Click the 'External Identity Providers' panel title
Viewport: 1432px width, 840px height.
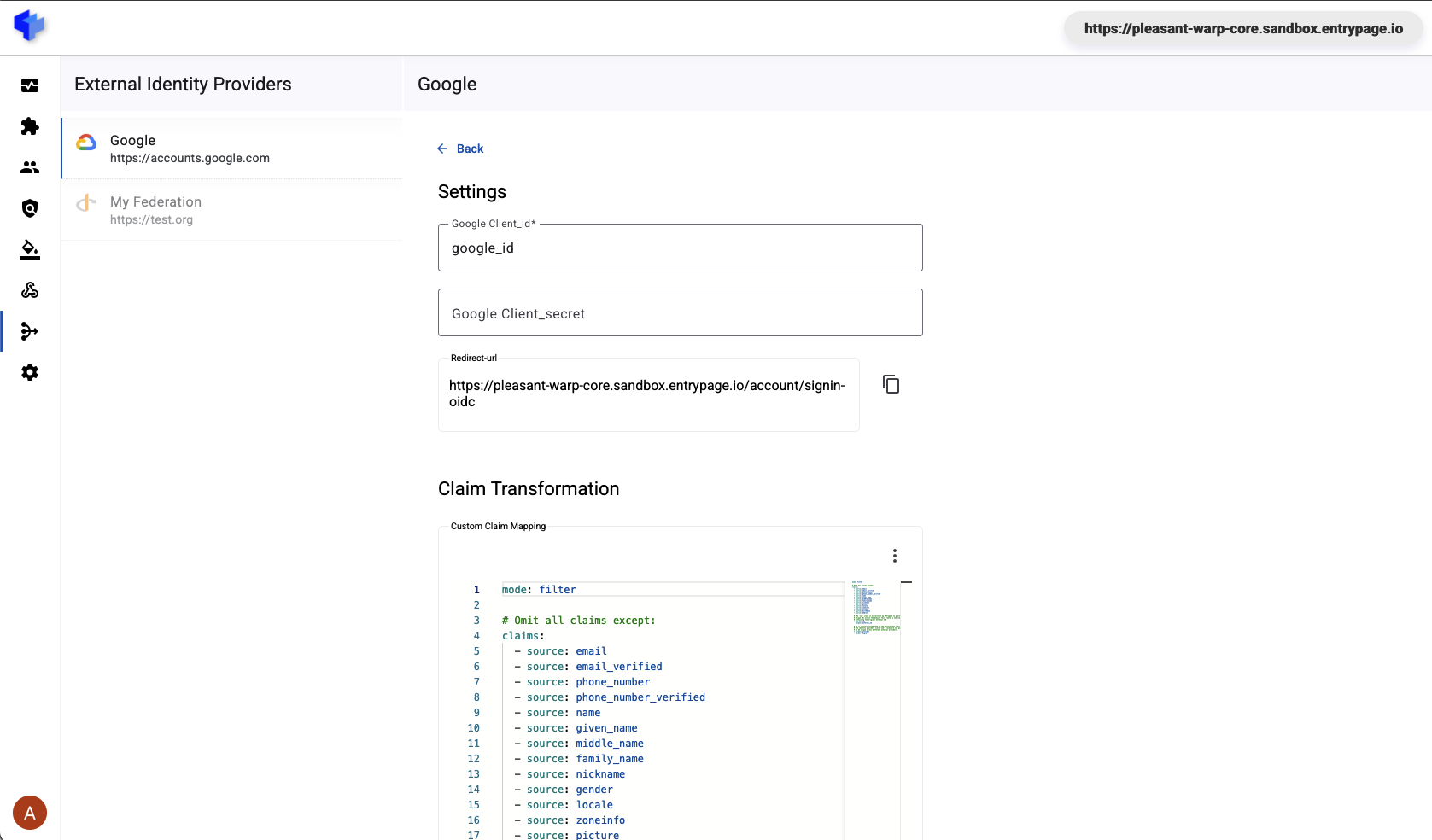coord(183,84)
